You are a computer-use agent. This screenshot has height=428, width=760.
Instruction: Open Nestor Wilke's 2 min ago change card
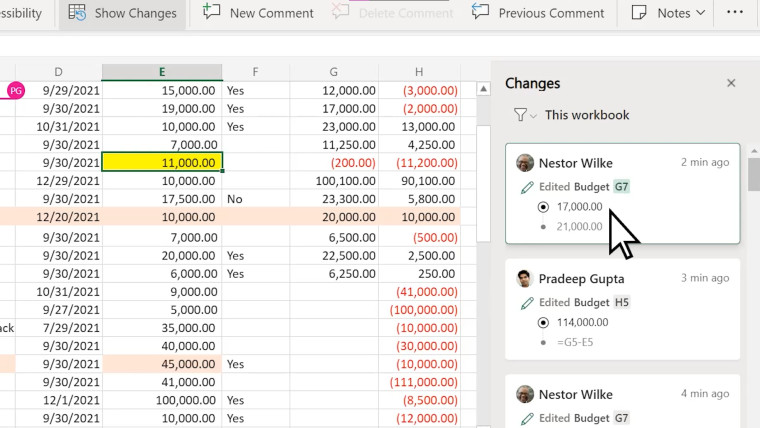pyautogui.click(x=622, y=193)
